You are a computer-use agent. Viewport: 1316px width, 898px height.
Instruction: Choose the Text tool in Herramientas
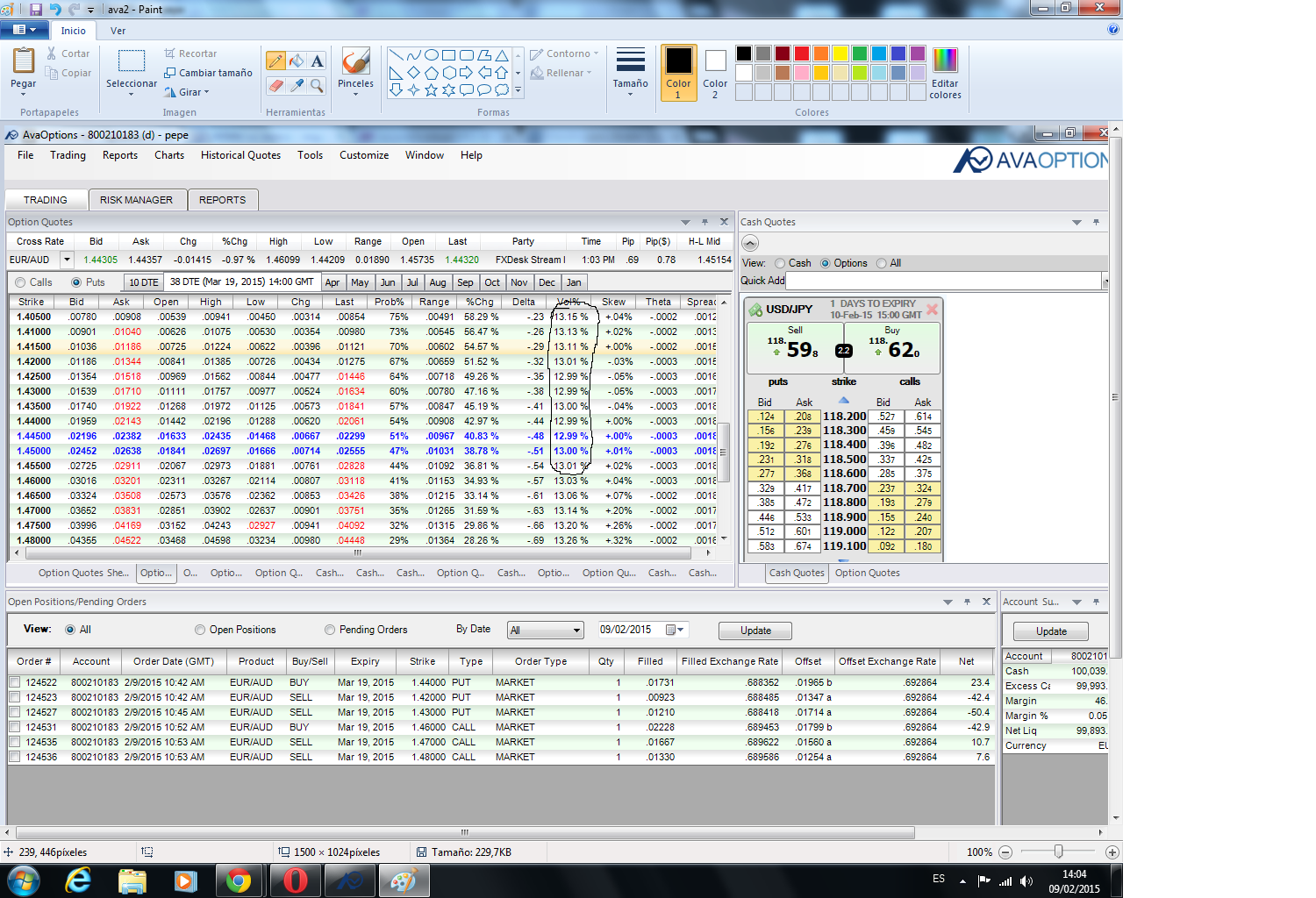click(x=318, y=61)
